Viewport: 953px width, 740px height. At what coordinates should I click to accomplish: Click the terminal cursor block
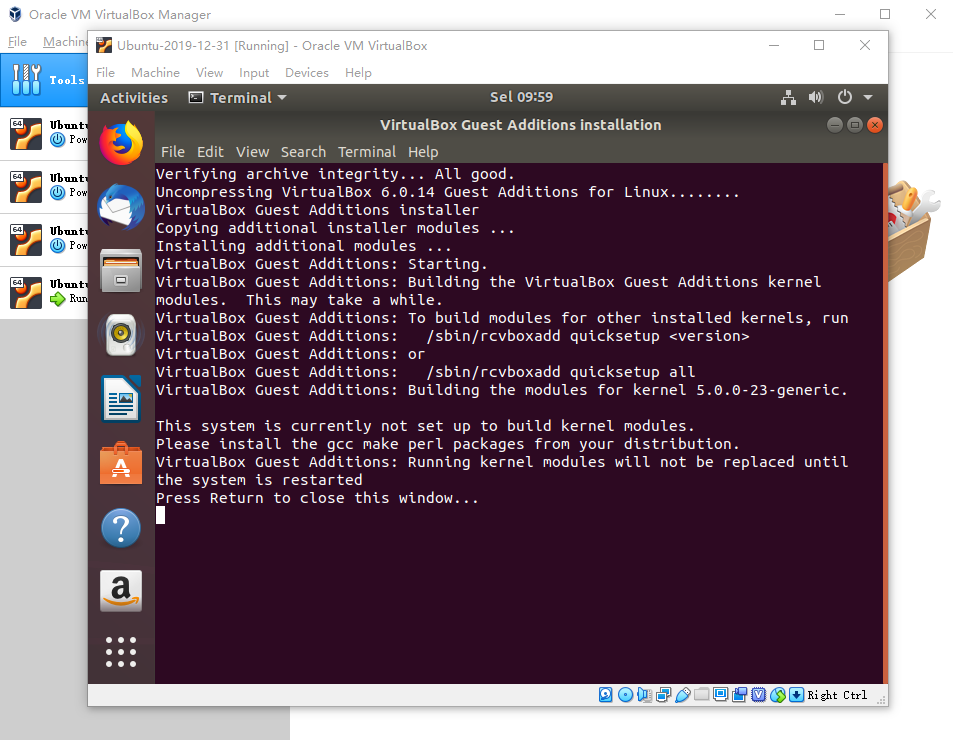[x=160, y=515]
